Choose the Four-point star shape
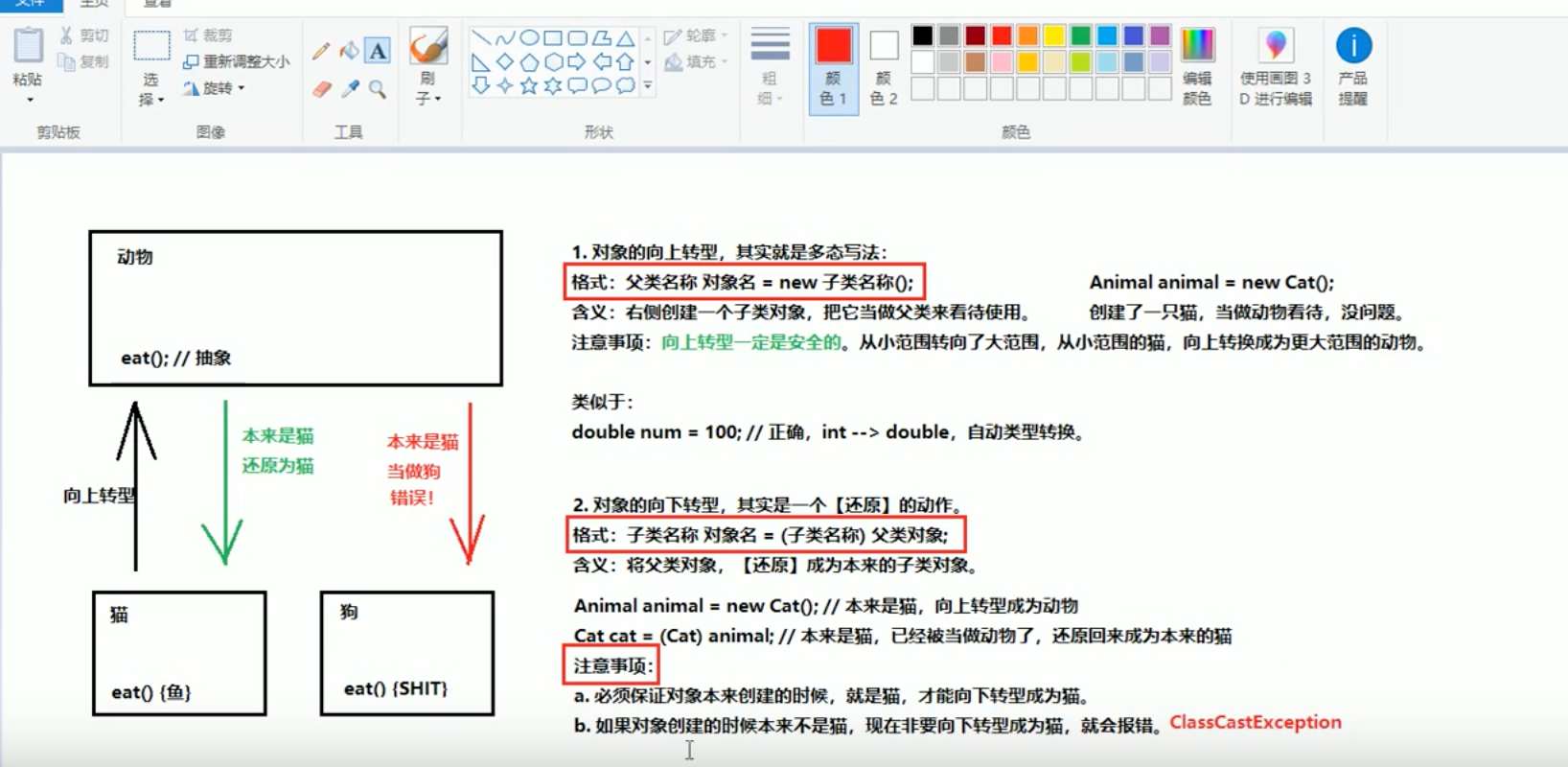 point(505,85)
